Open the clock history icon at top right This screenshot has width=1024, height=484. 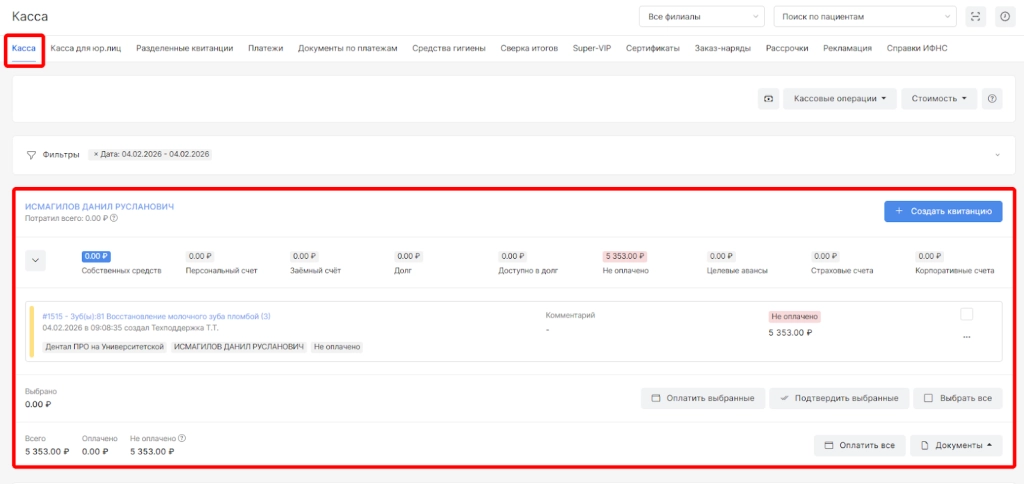[1005, 17]
